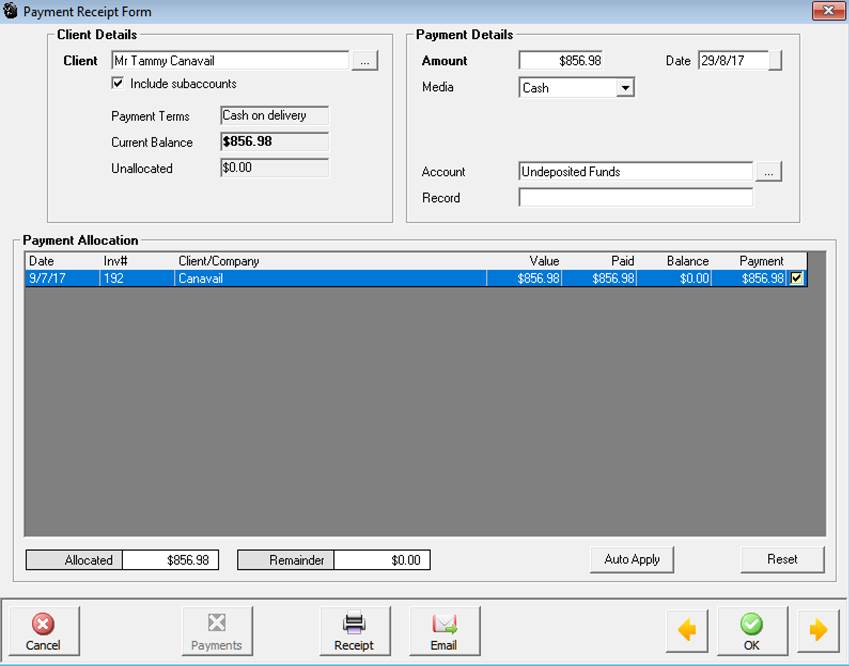Click Unallocated value $0.00
The width and height of the screenshot is (849, 666).
[275, 168]
